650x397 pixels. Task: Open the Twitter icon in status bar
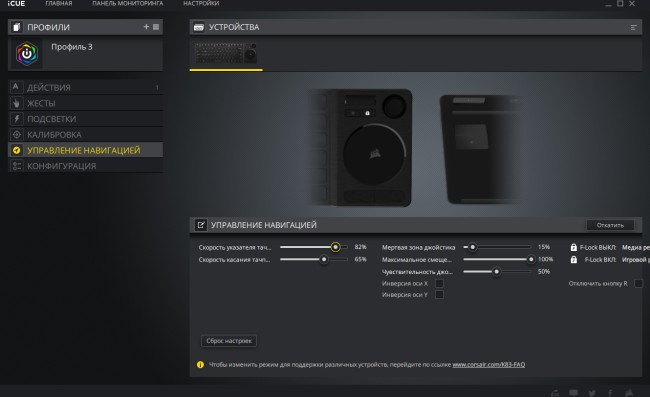click(x=592, y=392)
